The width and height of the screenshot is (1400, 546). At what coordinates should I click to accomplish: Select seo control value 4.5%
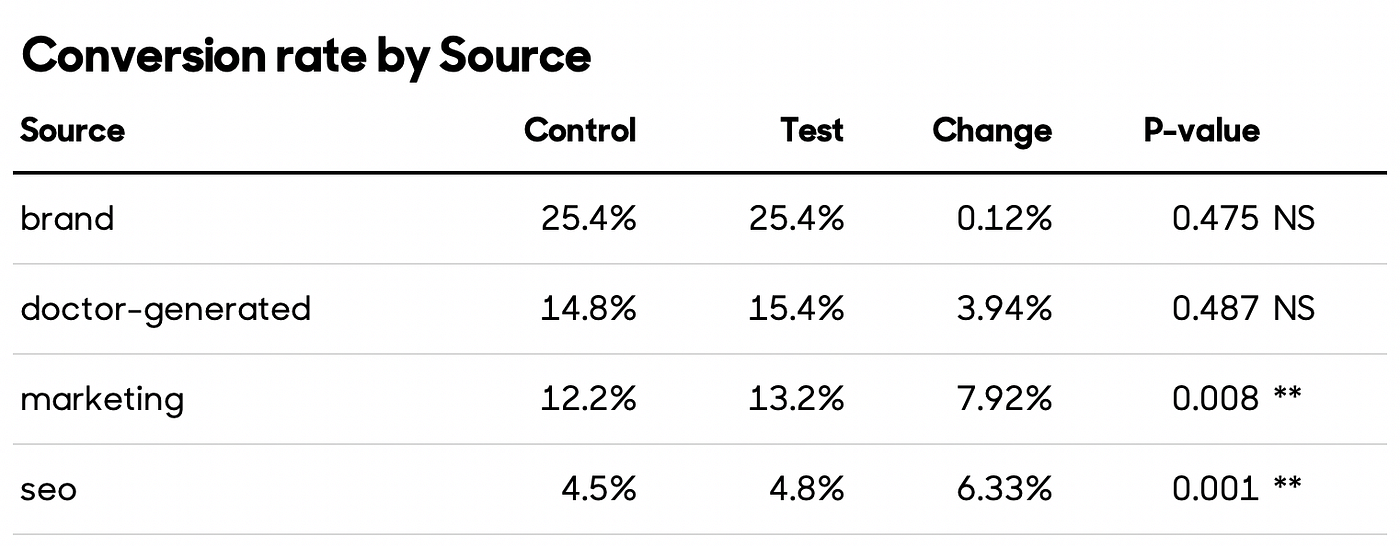pos(598,489)
